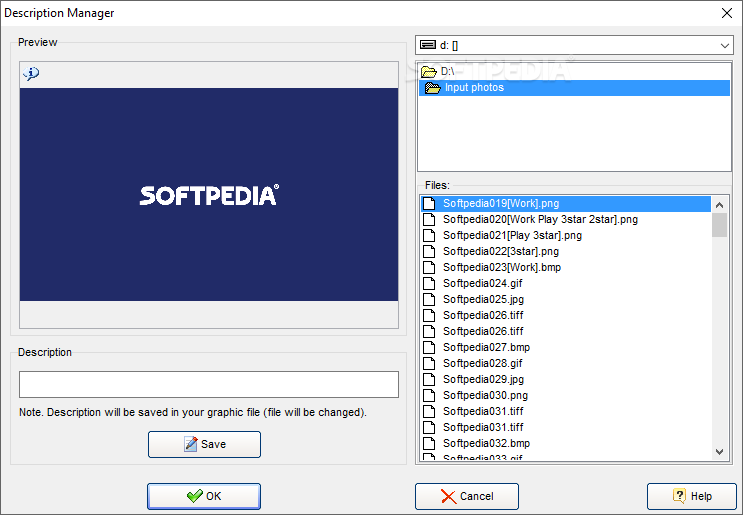Click the files list scroll up arrow
This screenshot has width=743, height=515.
click(x=719, y=205)
